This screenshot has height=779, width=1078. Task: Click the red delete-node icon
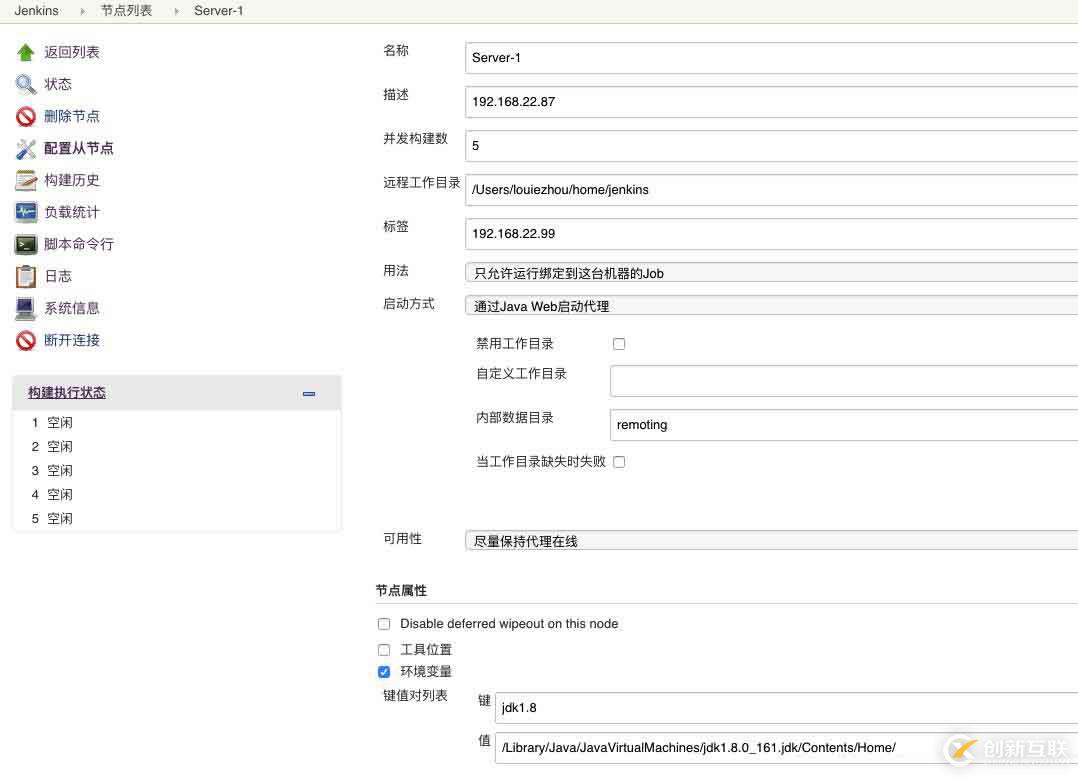[25, 116]
